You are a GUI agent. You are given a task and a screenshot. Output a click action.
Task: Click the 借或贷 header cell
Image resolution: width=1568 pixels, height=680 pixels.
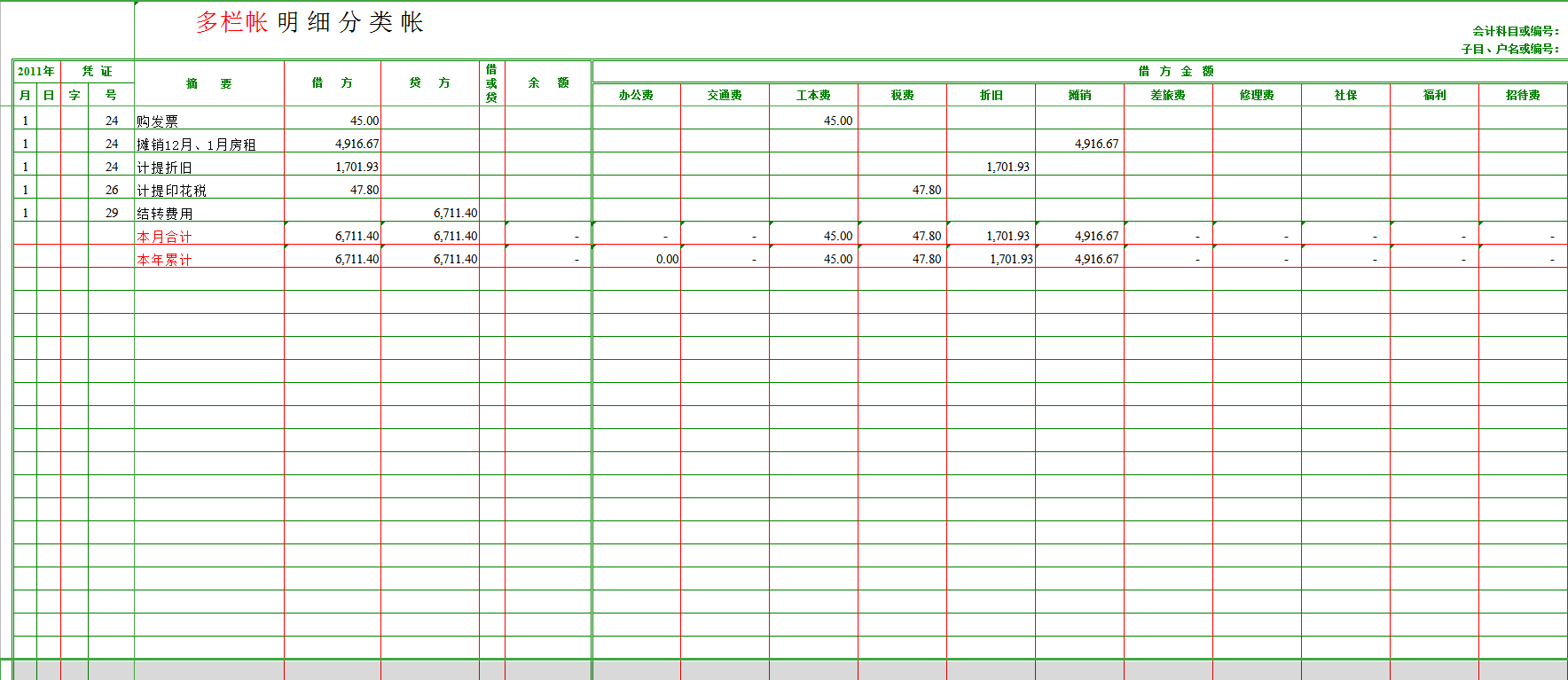pos(492,83)
